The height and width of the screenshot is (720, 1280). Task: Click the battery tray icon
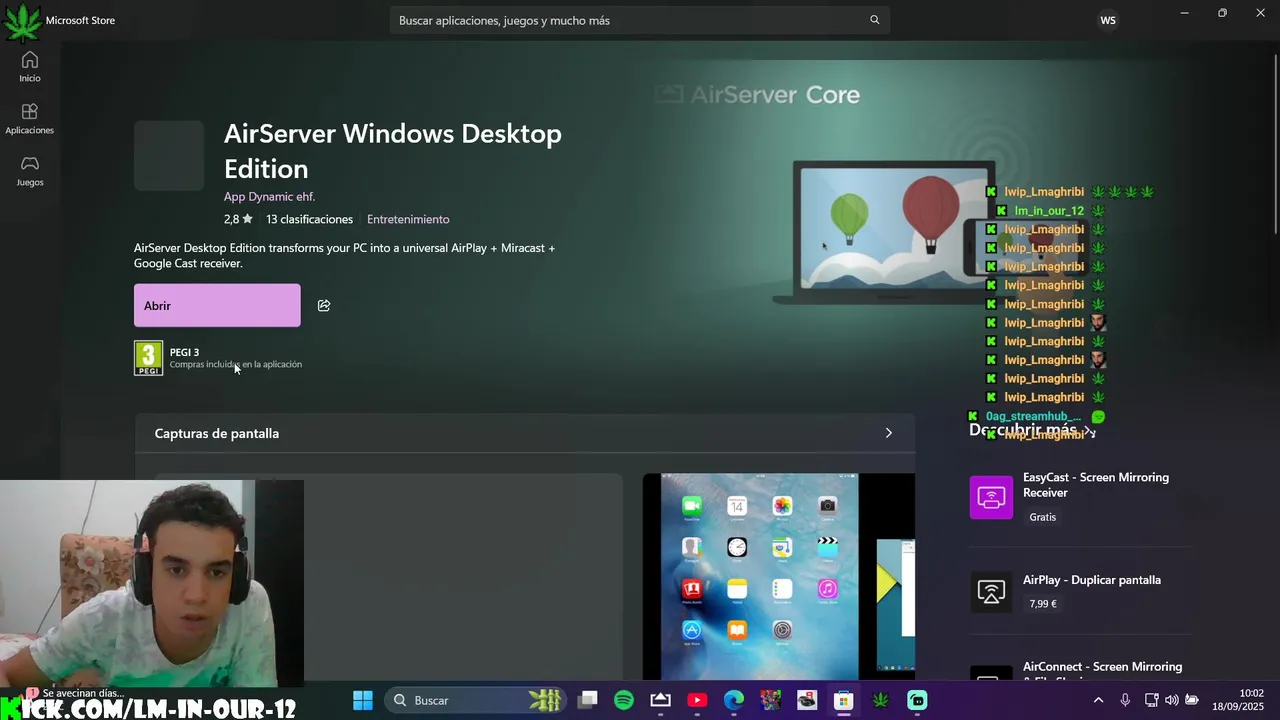[x=1192, y=700]
